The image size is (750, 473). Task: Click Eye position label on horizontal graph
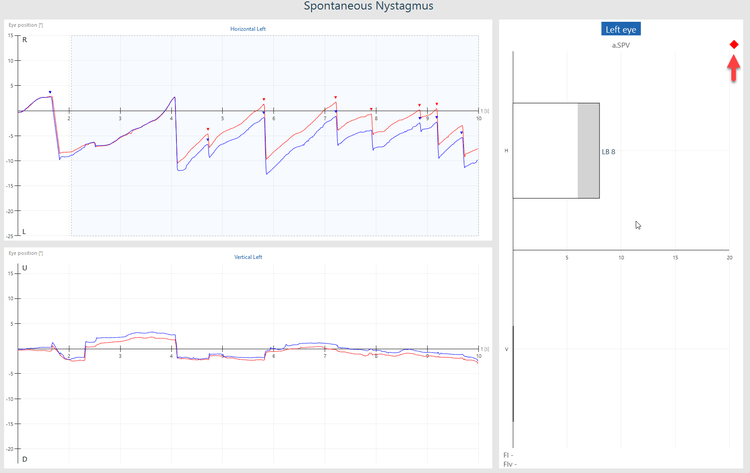click(x=26, y=25)
